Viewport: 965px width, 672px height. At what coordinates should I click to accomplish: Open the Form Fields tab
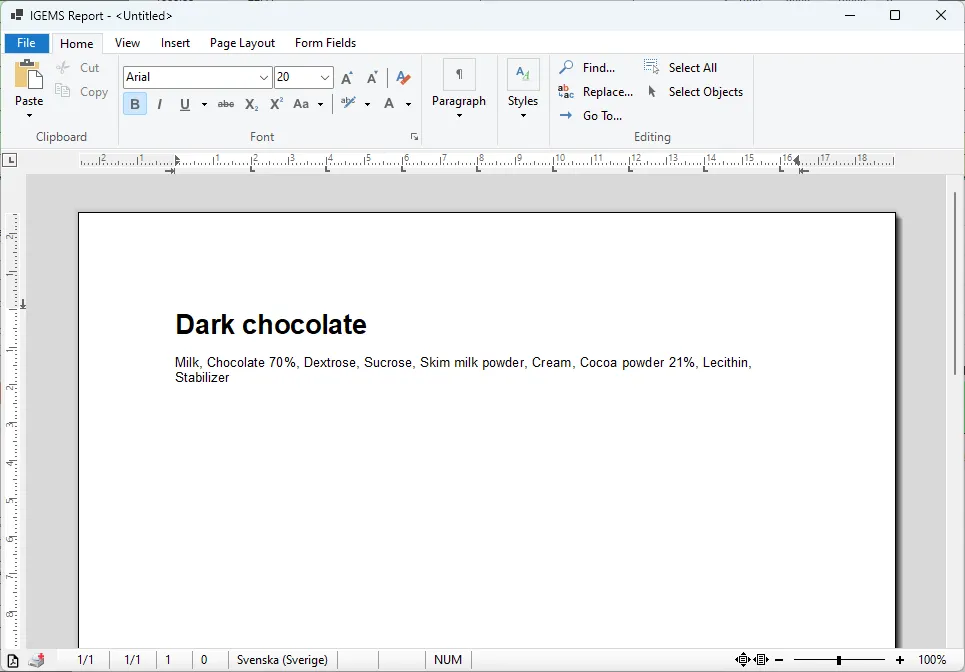(x=326, y=43)
